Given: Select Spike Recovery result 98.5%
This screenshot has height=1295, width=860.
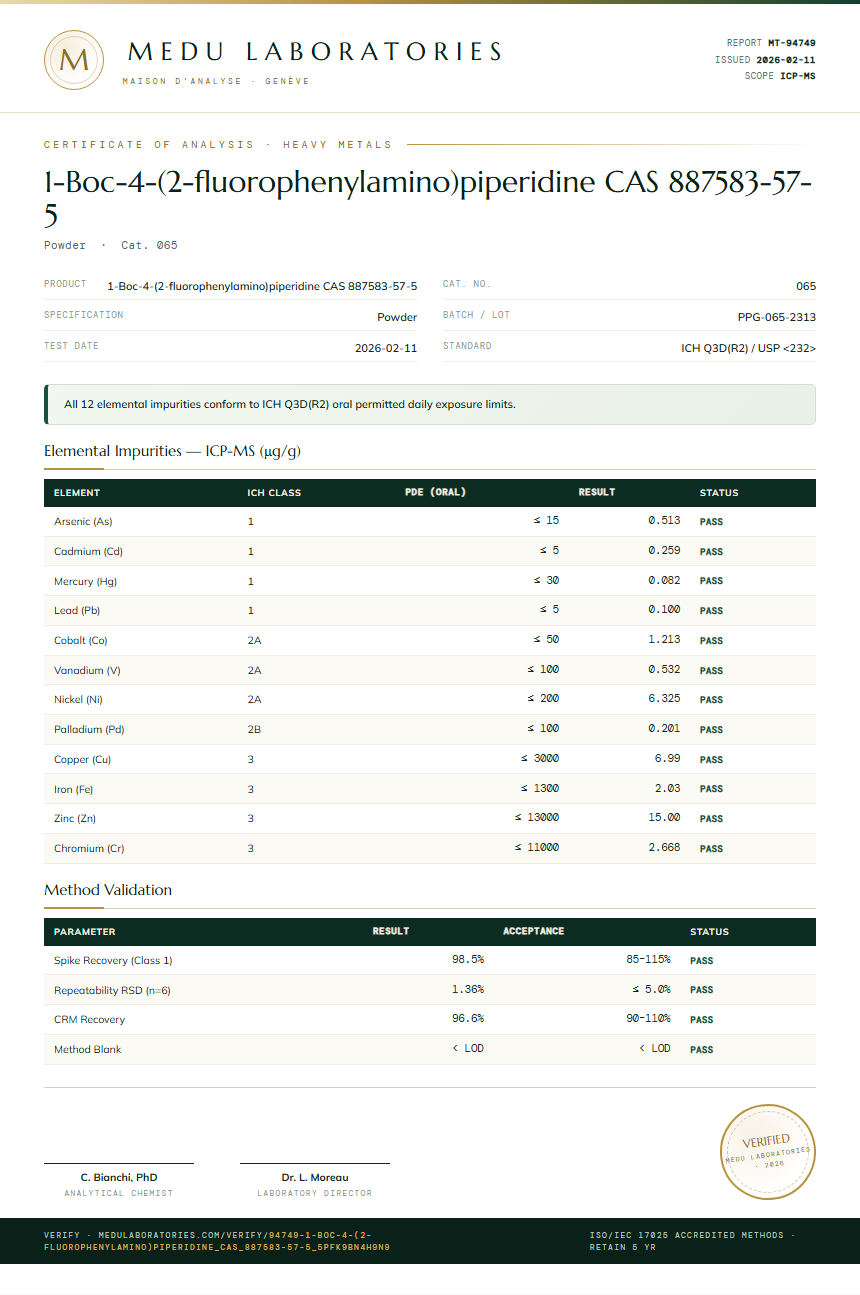Looking at the screenshot, I should 468,960.
